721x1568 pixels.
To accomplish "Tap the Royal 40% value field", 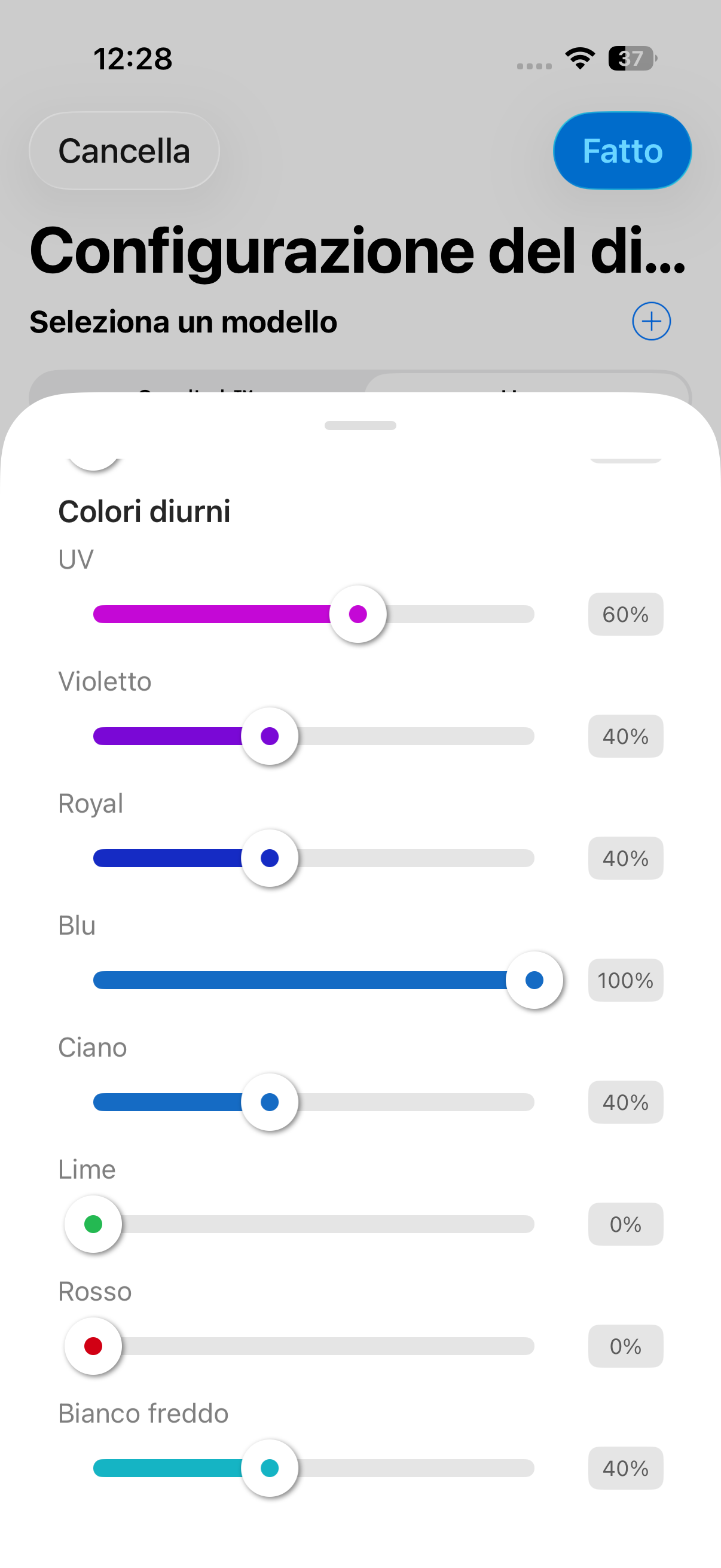I will point(625,858).
